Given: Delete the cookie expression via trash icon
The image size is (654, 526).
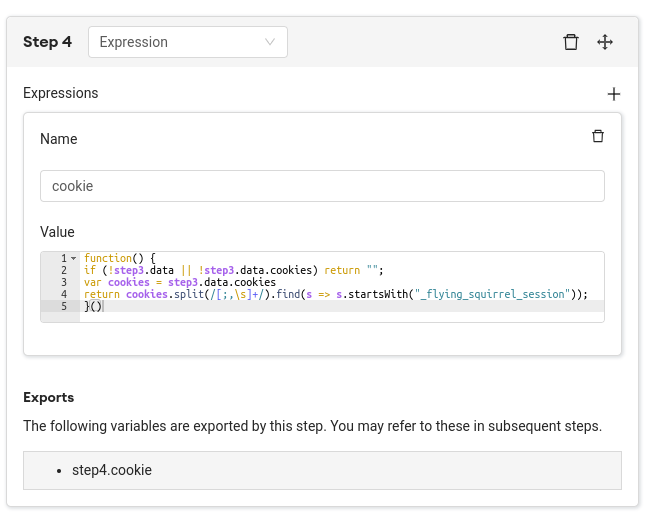Looking at the screenshot, I should 598,137.
